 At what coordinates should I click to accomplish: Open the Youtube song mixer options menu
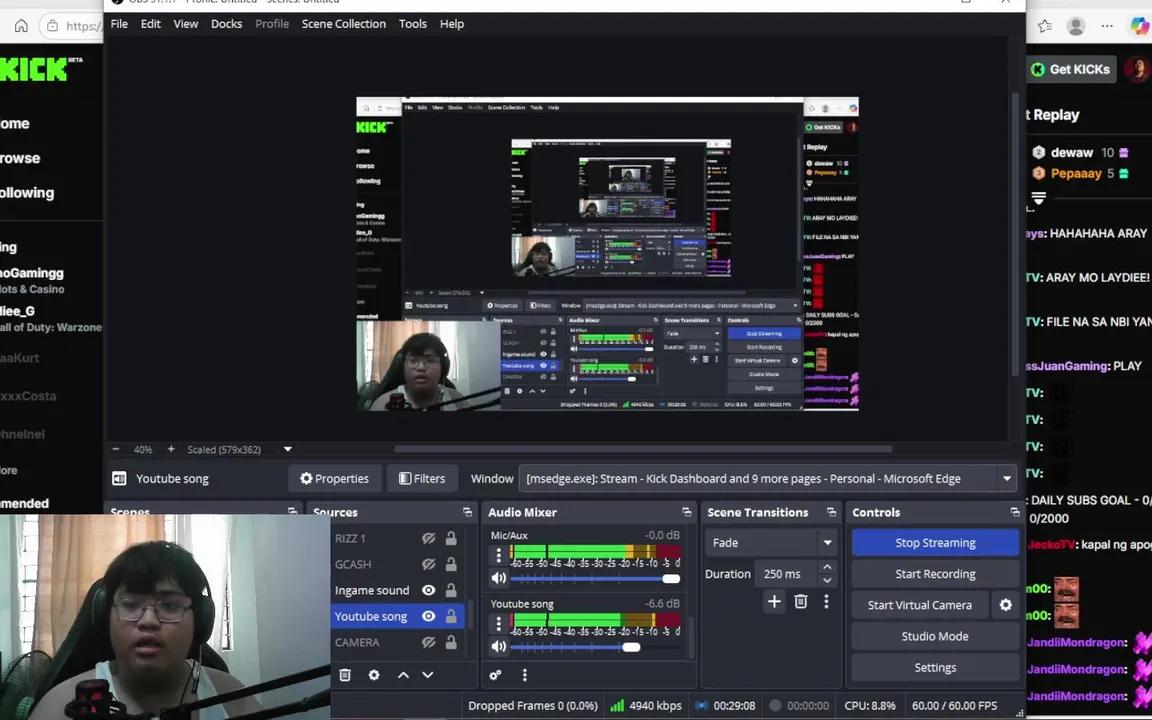click(498, 622)
